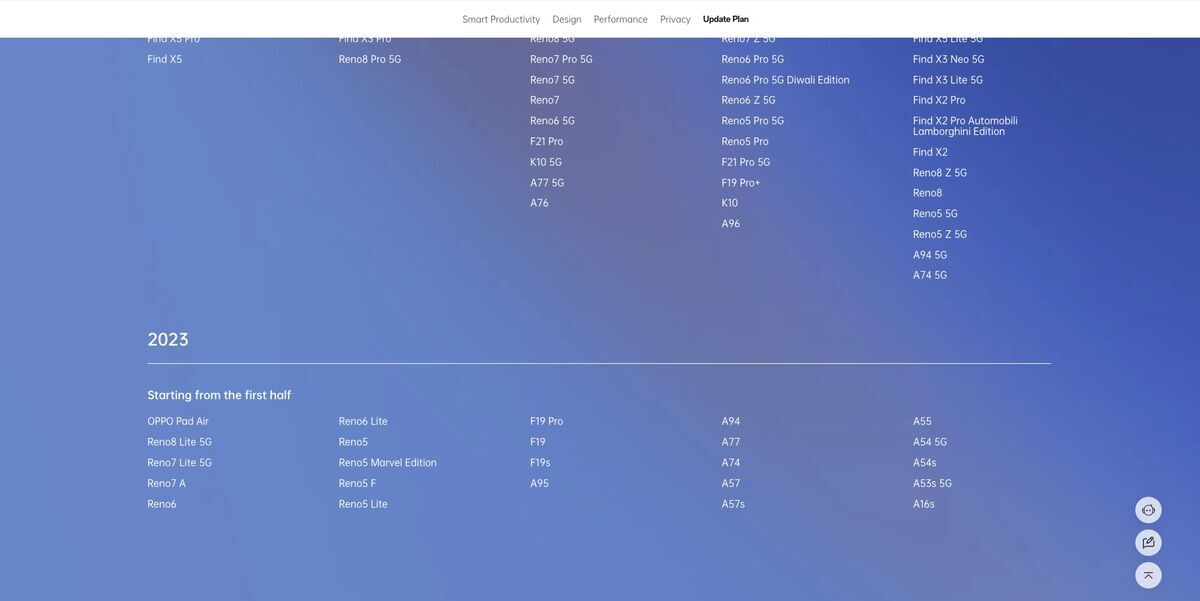Open the Performance nav tab
This screenshot has width=1200, height=601.
point(621,19)
